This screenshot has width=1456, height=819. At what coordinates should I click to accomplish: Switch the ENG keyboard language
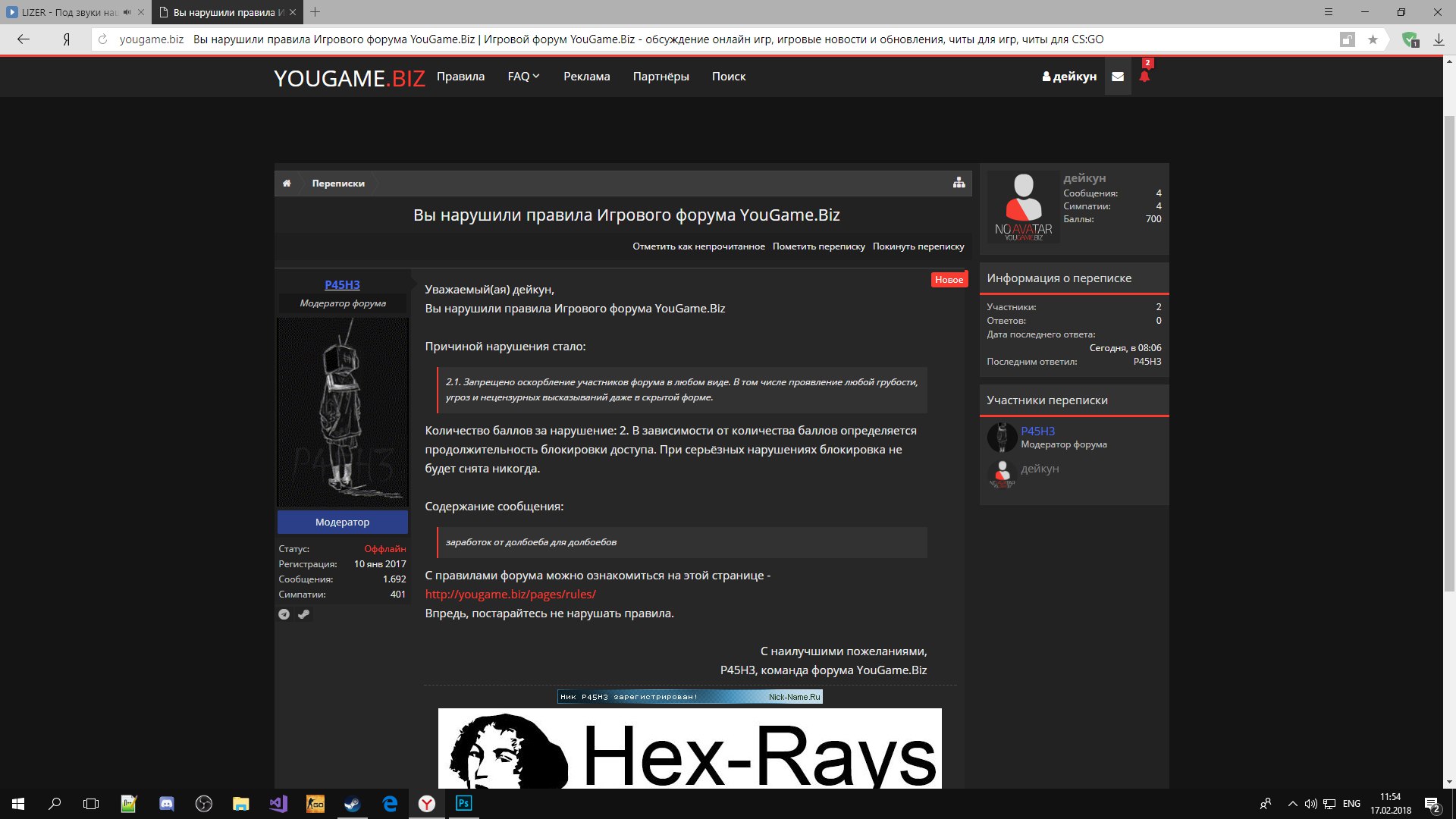[1351, 804]
